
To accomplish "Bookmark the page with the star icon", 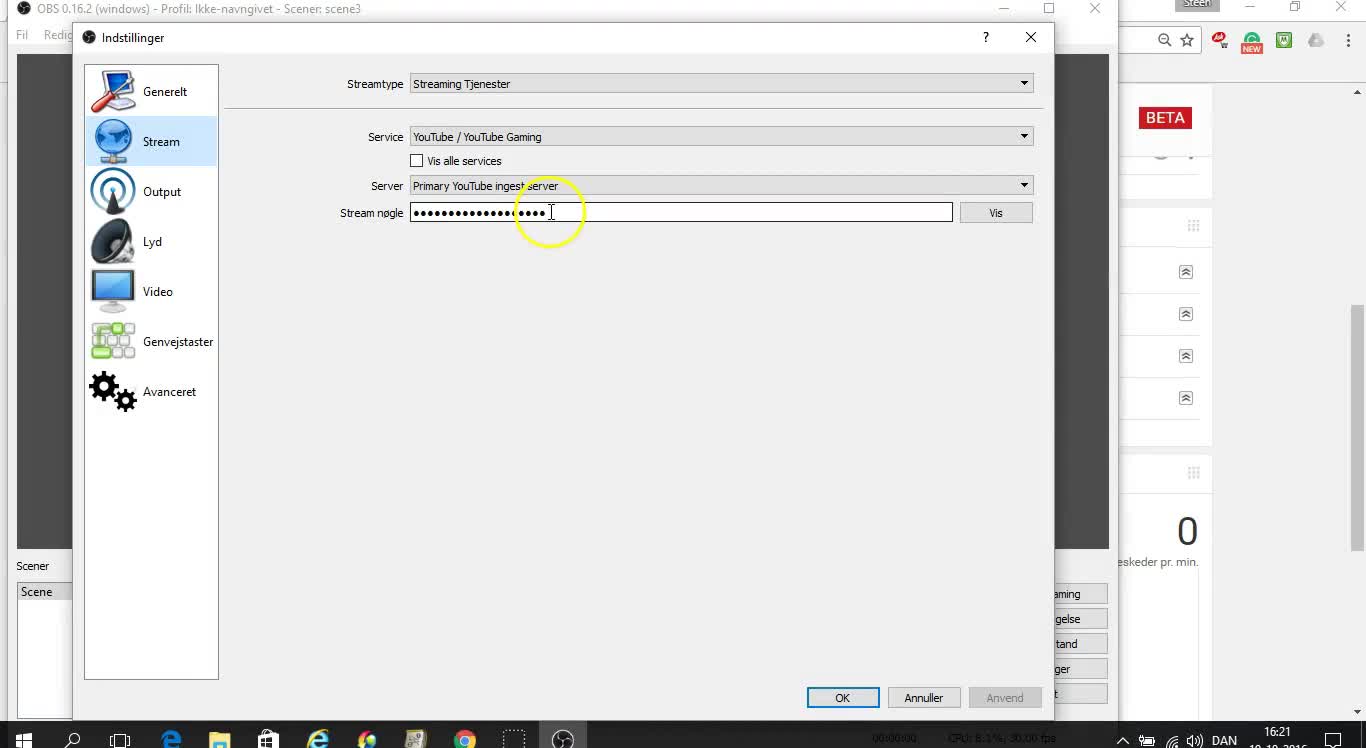I will (x=1187, y=40).
